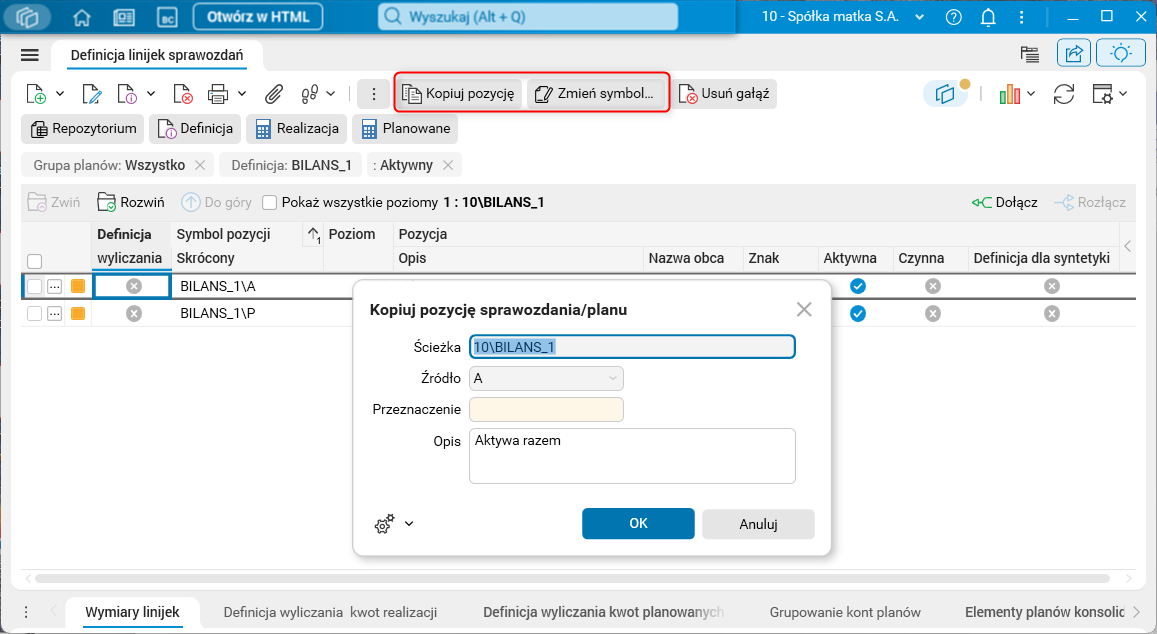Screen dimensions: 1157x634
Task: Expand the dialog gear options arrow
Action: pyautogui.click(x=408, y=523)
